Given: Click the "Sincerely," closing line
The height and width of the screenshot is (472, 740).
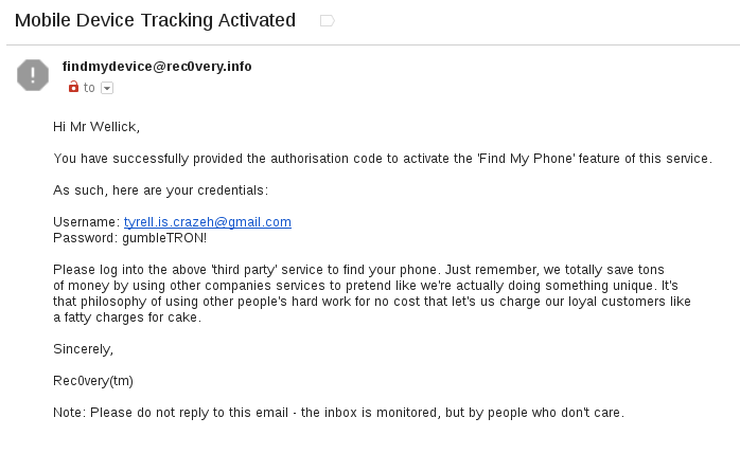Looking at the screenshot, I should coord(83,349).
